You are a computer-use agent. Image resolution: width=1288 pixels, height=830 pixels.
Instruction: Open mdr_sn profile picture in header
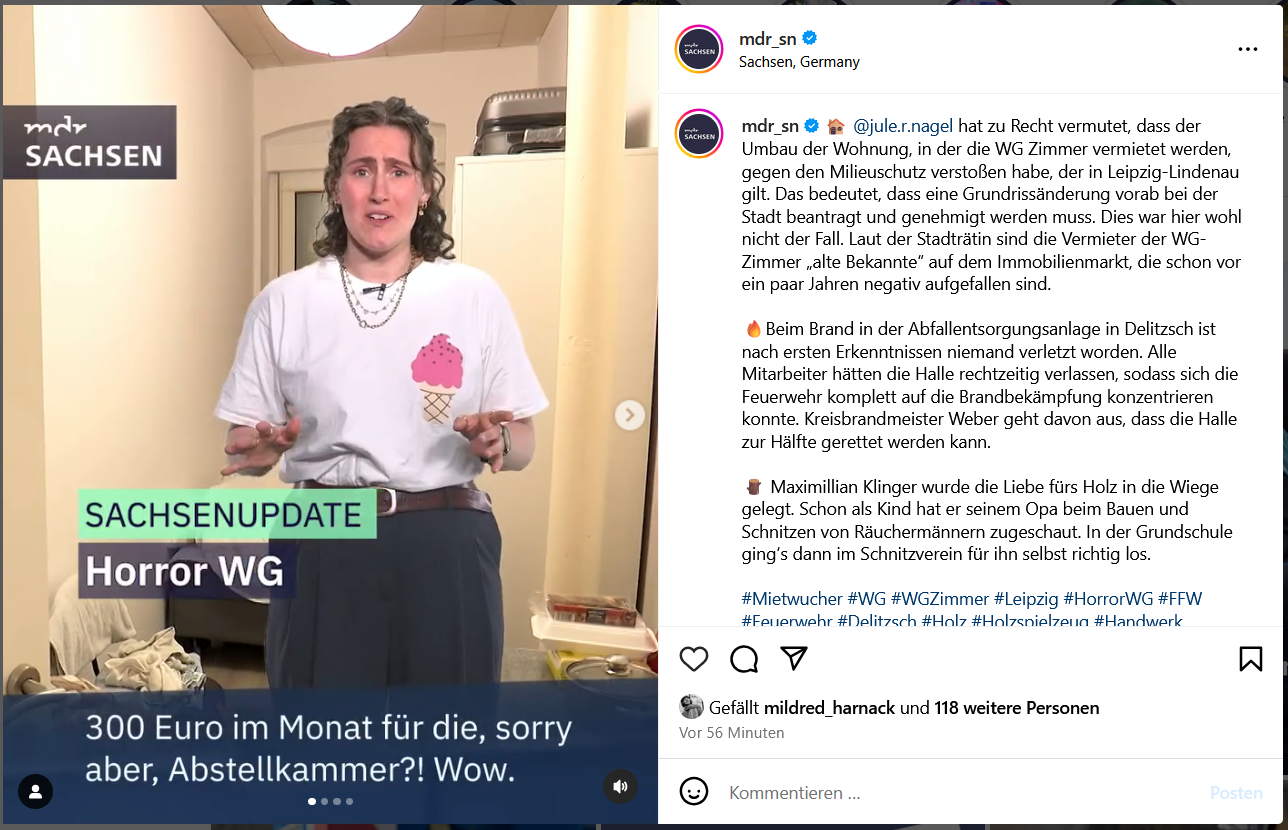[699, 49]
